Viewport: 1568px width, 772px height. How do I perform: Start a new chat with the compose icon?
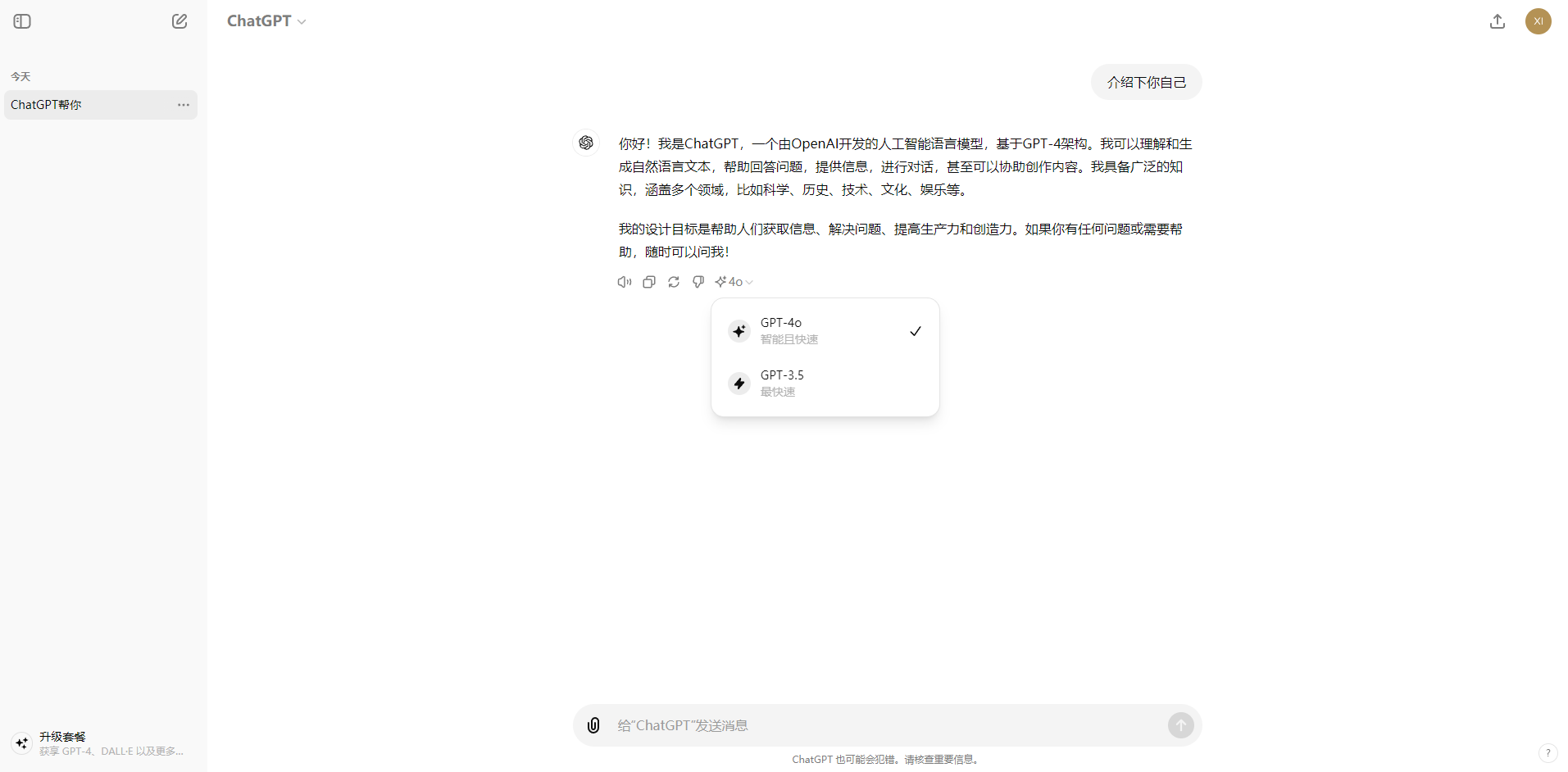tap(180, 21)
